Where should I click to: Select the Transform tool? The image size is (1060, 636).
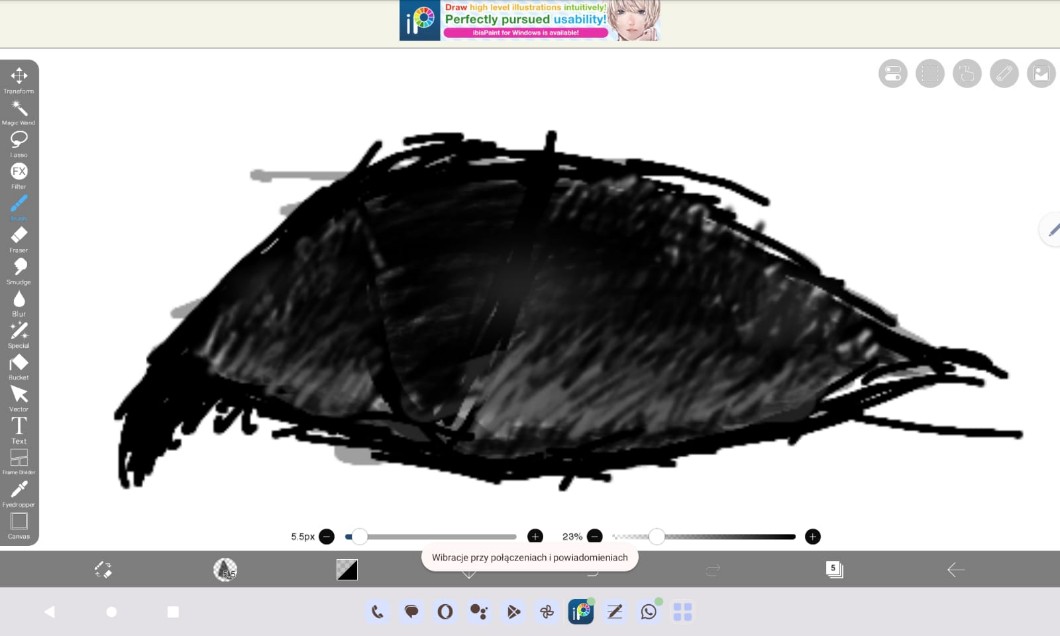(x=19, y=76)
